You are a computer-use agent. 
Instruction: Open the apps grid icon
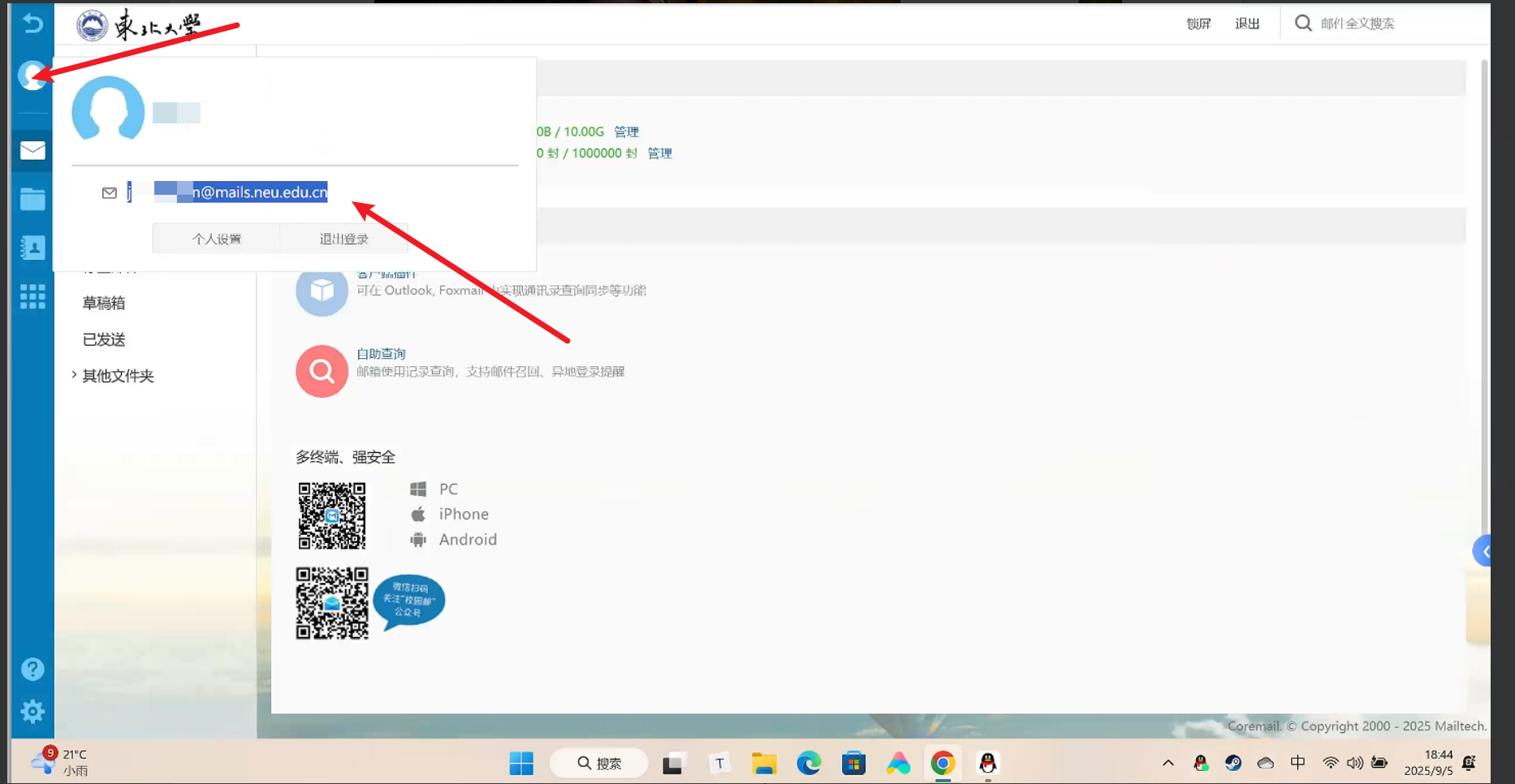point(32,296)
